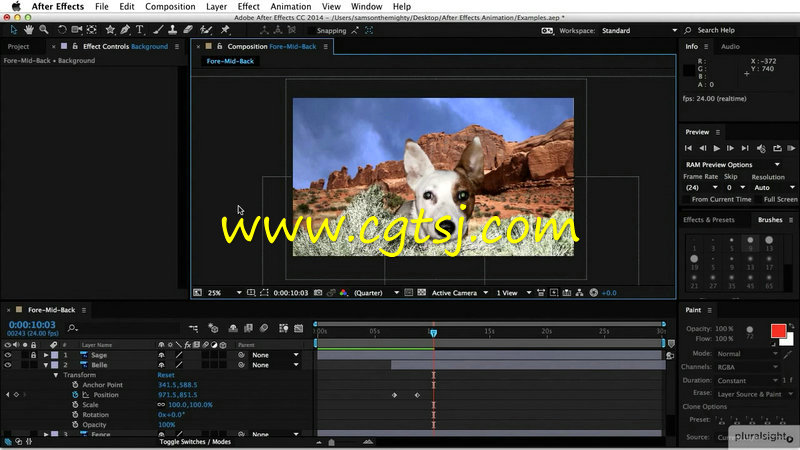This screenshot has width=800, height=450.
Task: Open the 1 View layout dropdown
Action: tap(514, 293)
